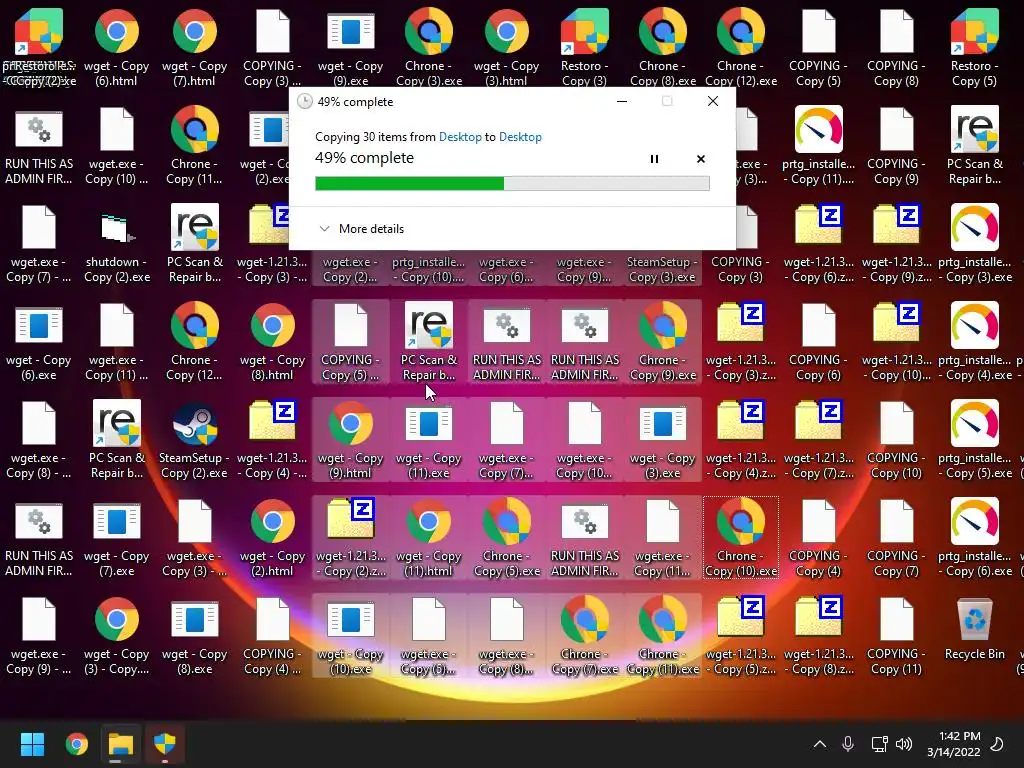Select COPYING - Copy (9) file
1024x768 pixels.
(x=896, y=146)
